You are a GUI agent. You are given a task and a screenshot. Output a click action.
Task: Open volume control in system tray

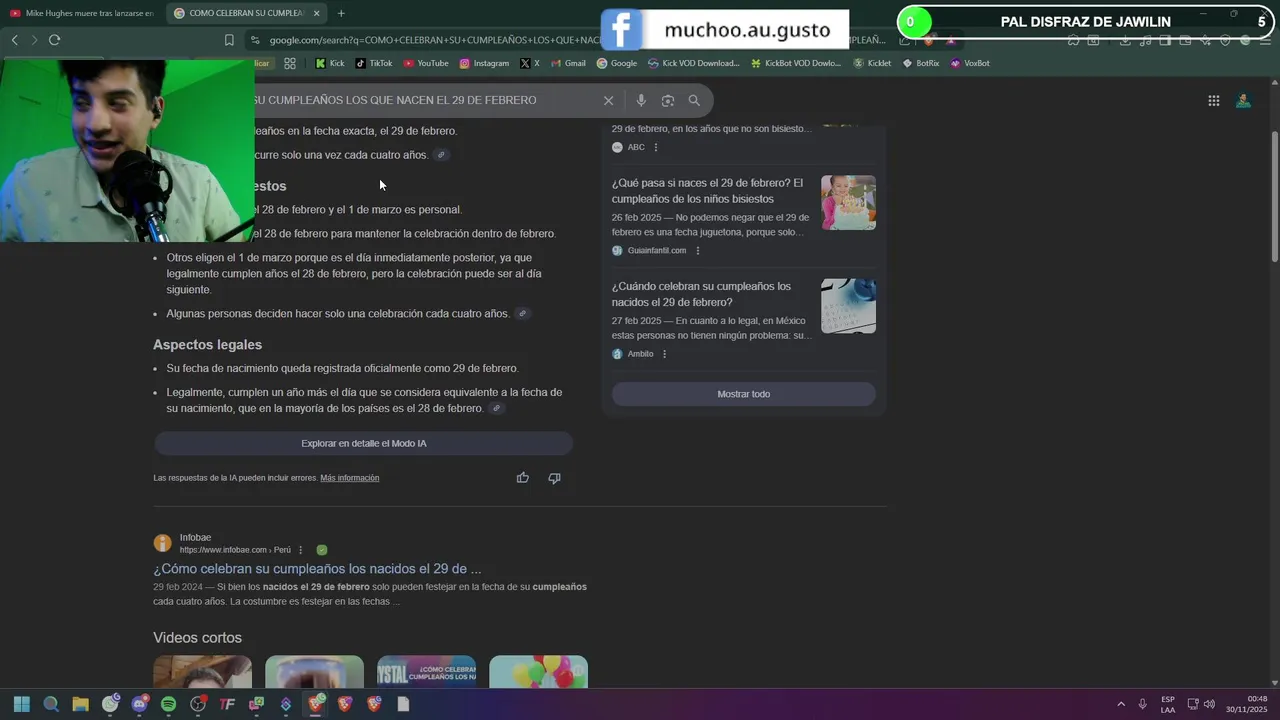coord(1209,704)
